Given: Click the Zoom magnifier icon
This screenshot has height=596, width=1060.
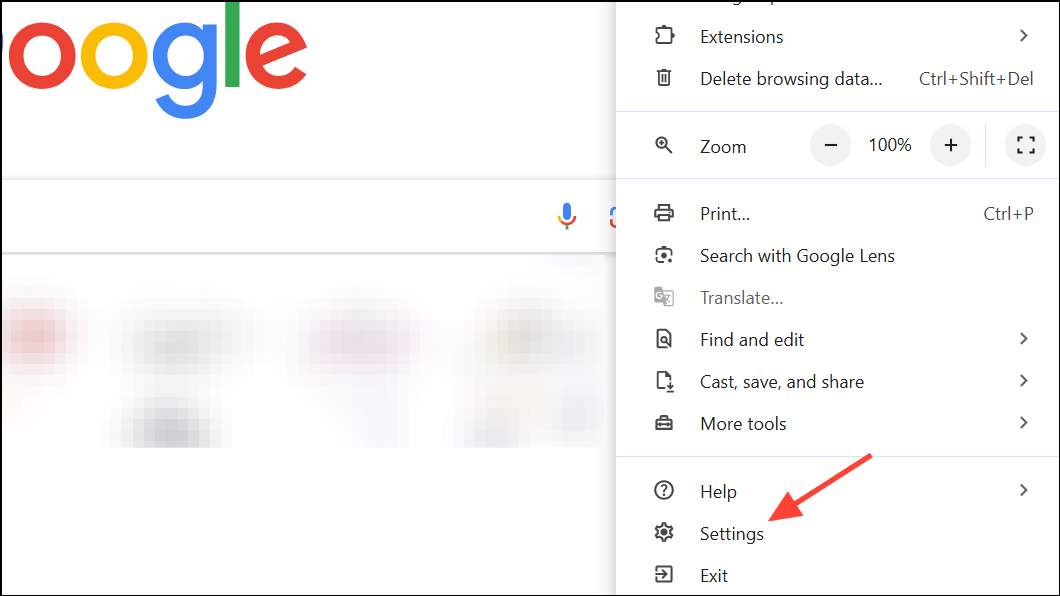Looking at the screenshot, I should point(664,146).
